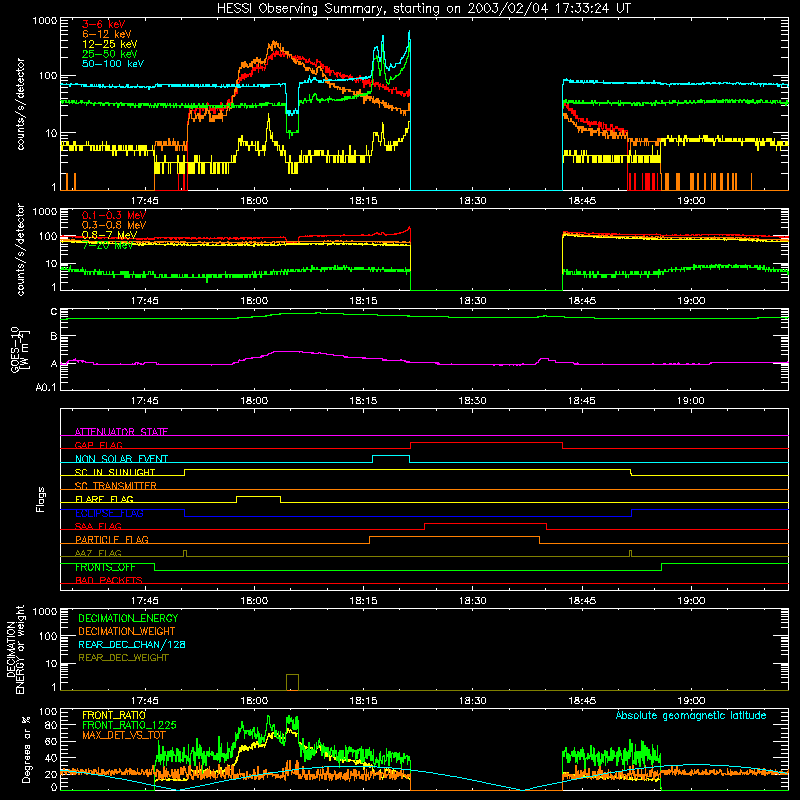
Task: Click the NON_SOLAR_EVENT flag label
Action: tap(121, 459)
